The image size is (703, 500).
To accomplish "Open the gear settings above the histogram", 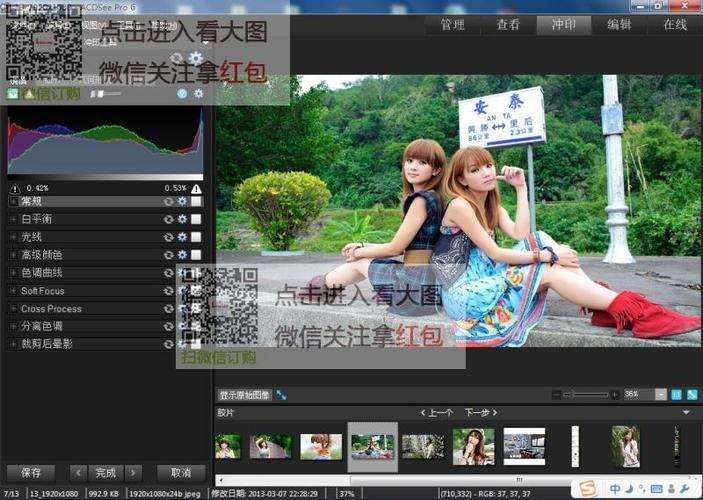I will [199, 93].
